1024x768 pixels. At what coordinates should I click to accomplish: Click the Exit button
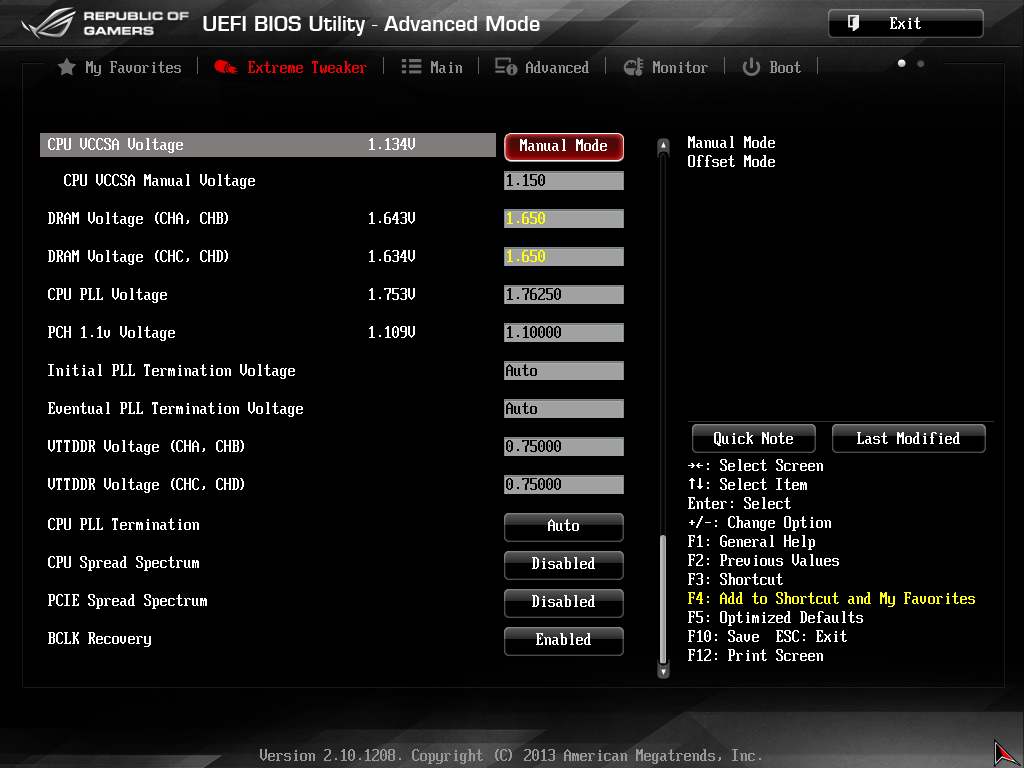(x=906, y=24)
